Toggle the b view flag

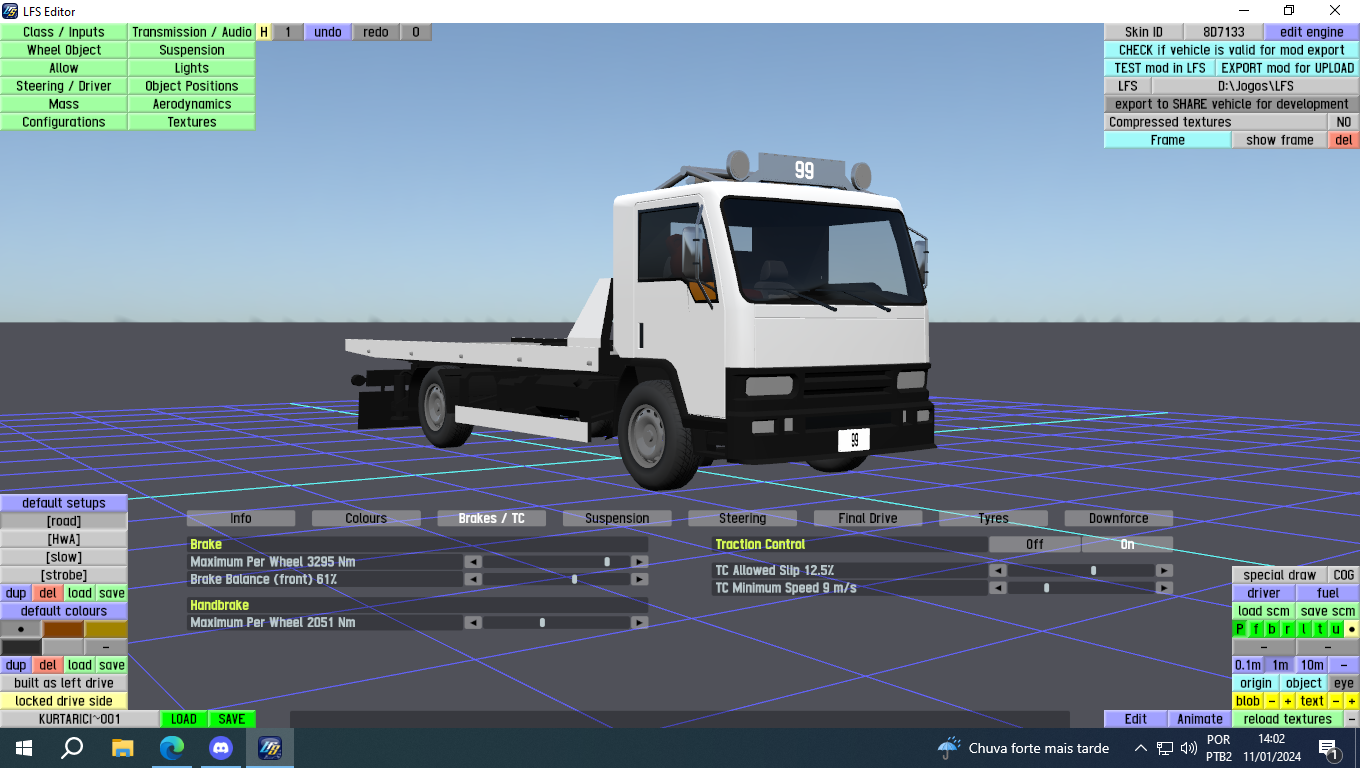[1272, 630]
